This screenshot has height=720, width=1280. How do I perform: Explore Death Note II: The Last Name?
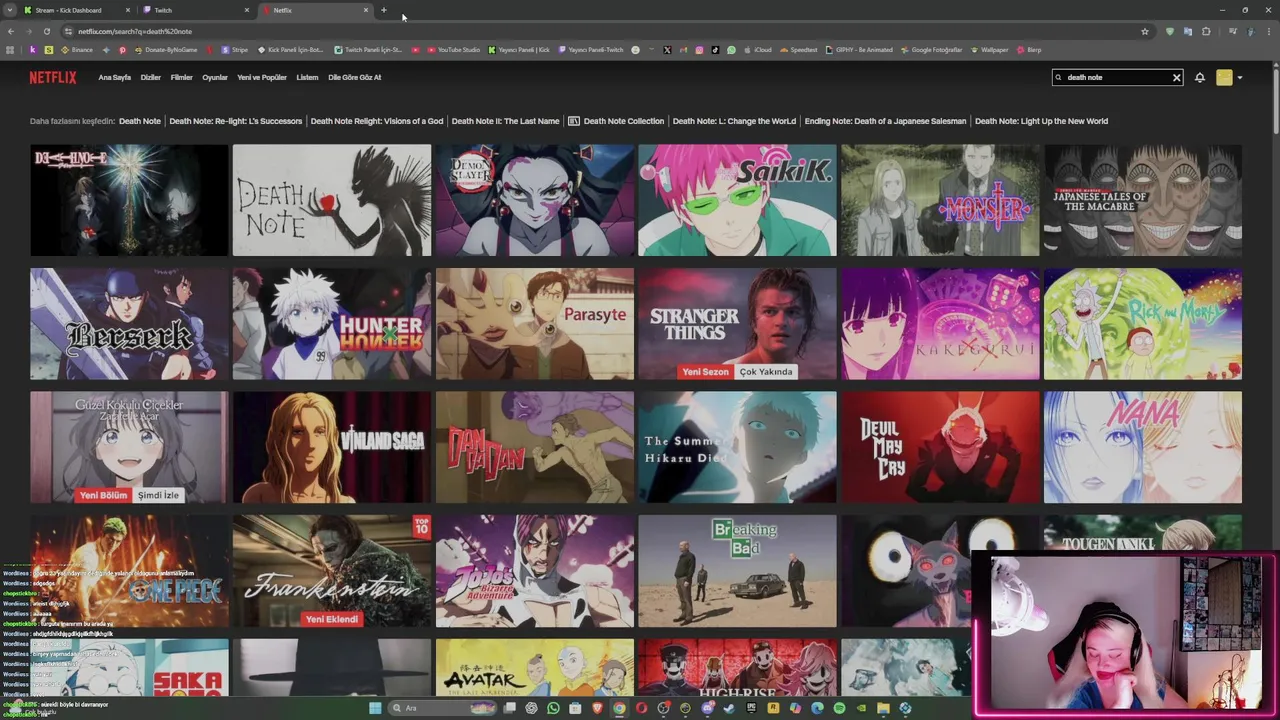click(505, 121)
